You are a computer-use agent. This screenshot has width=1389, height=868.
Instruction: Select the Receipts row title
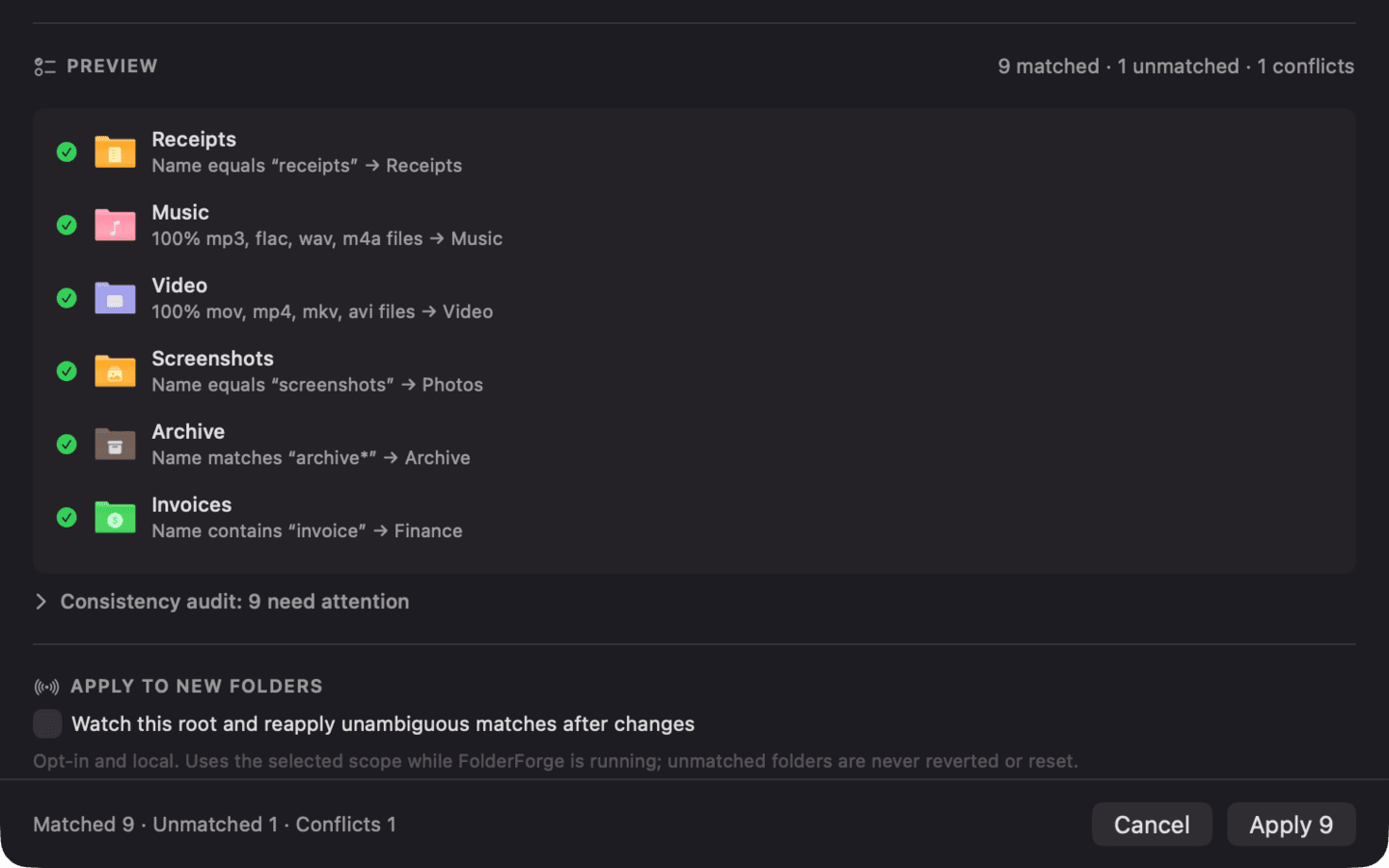(194, 140)
